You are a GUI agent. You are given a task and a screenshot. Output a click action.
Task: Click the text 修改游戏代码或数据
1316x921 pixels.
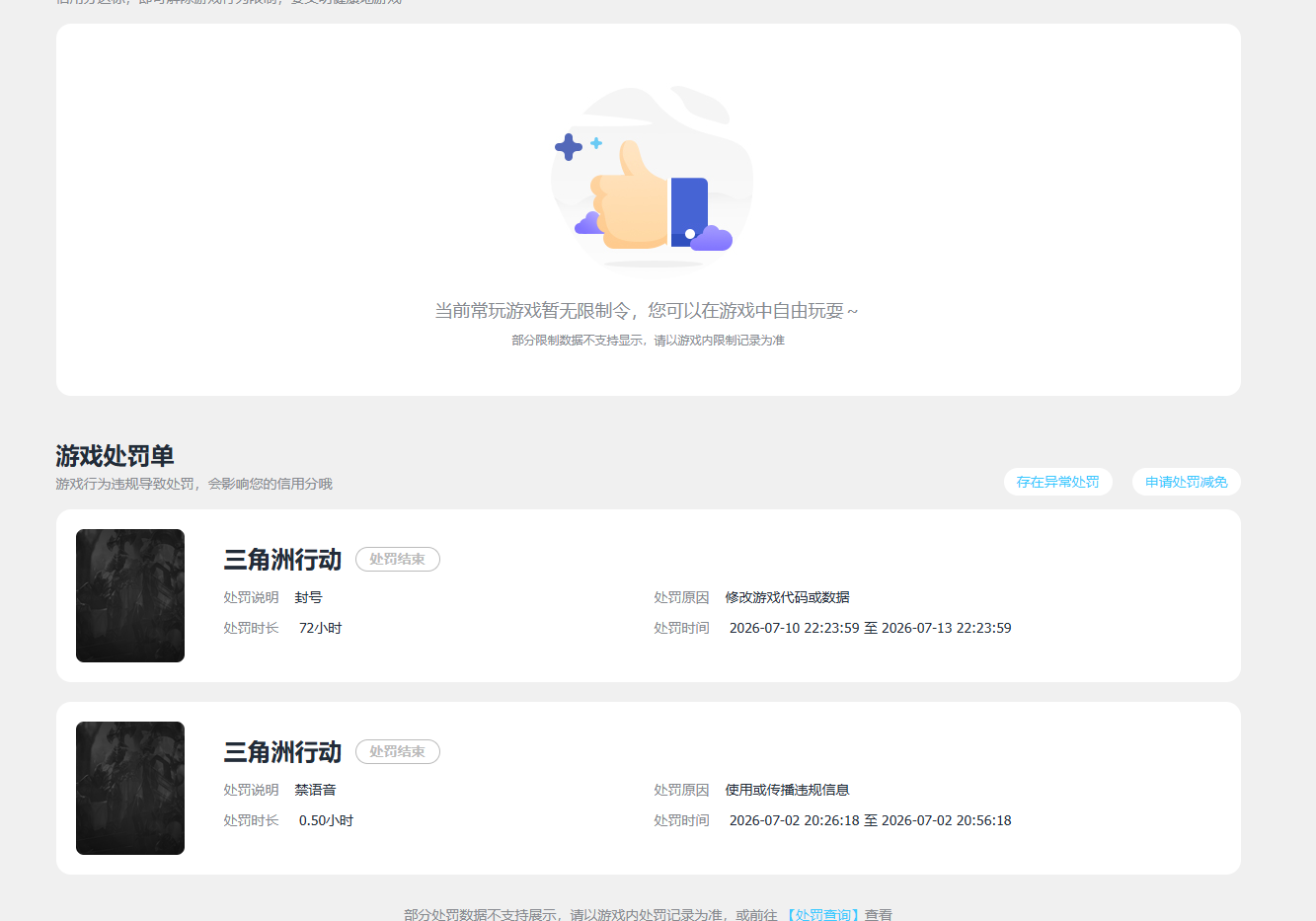787,597
